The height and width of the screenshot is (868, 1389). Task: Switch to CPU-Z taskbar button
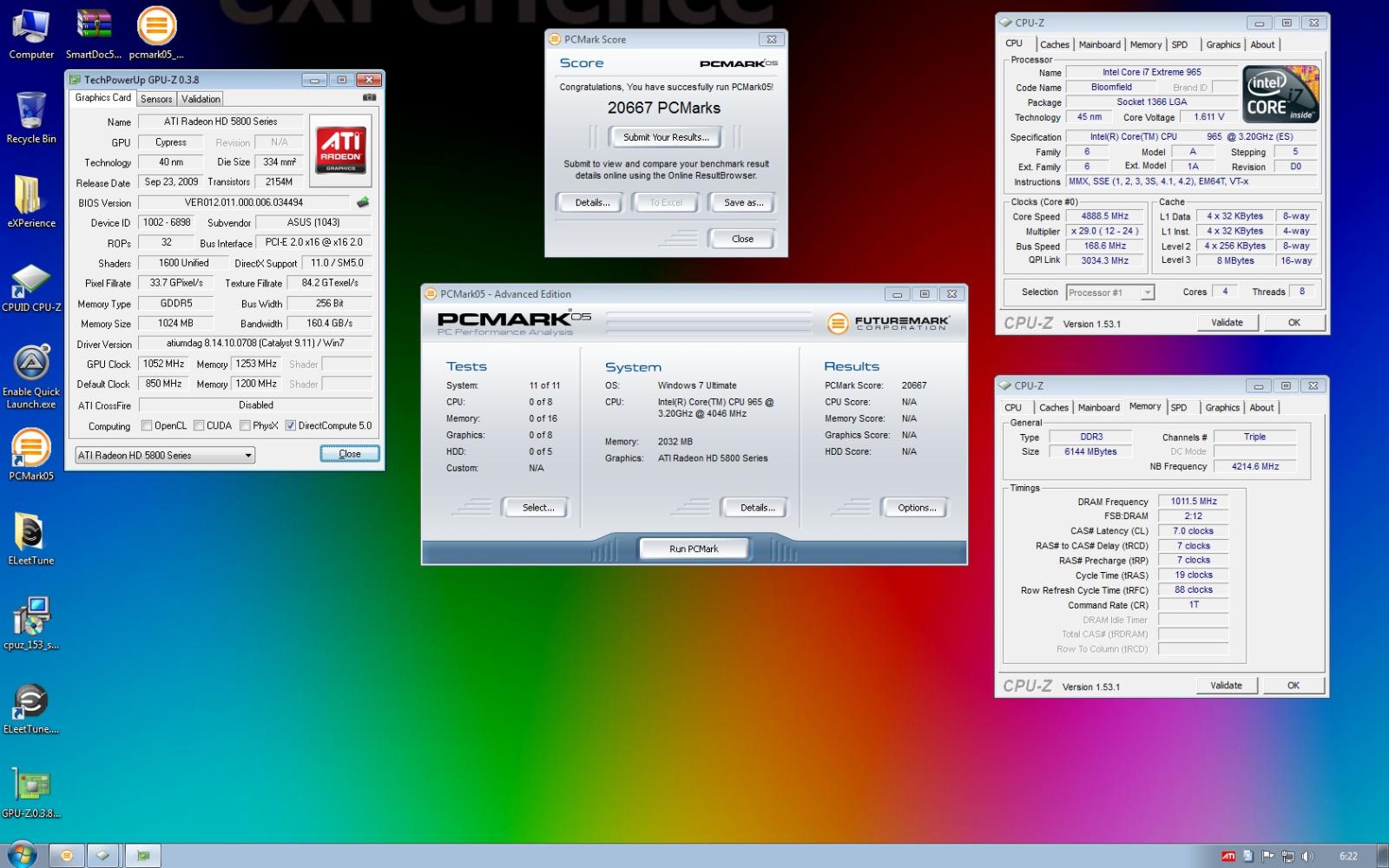pyautogui.click(x=103, y=856)
